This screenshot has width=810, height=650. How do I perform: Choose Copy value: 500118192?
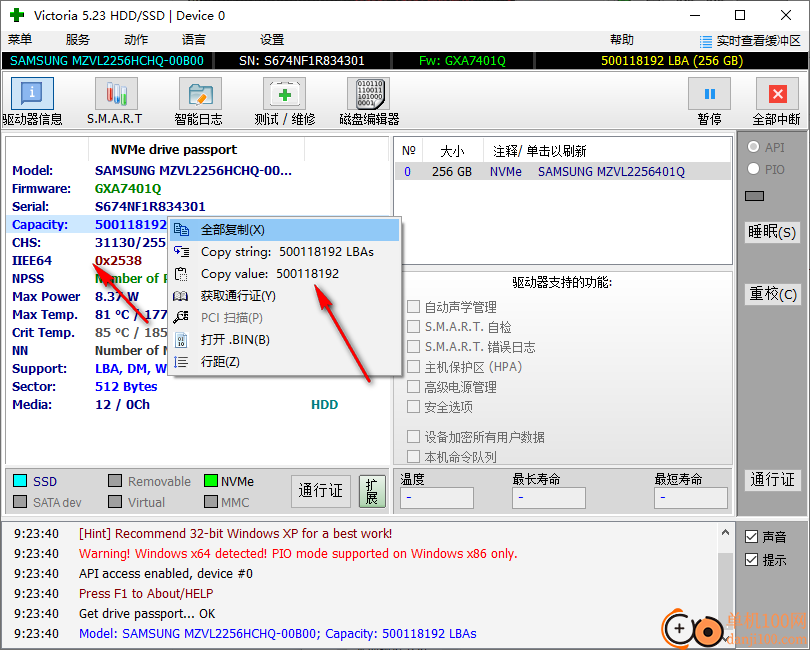pyautogui.click(x=285, y=274)
